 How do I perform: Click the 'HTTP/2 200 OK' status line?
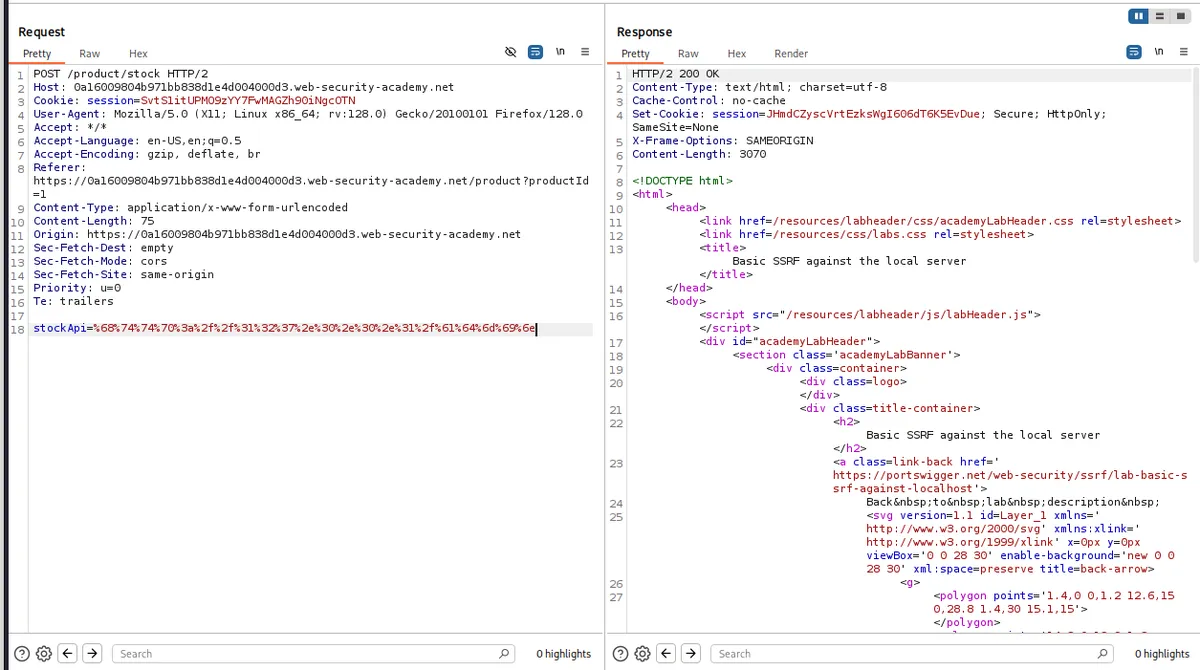[x=675, y=74]
